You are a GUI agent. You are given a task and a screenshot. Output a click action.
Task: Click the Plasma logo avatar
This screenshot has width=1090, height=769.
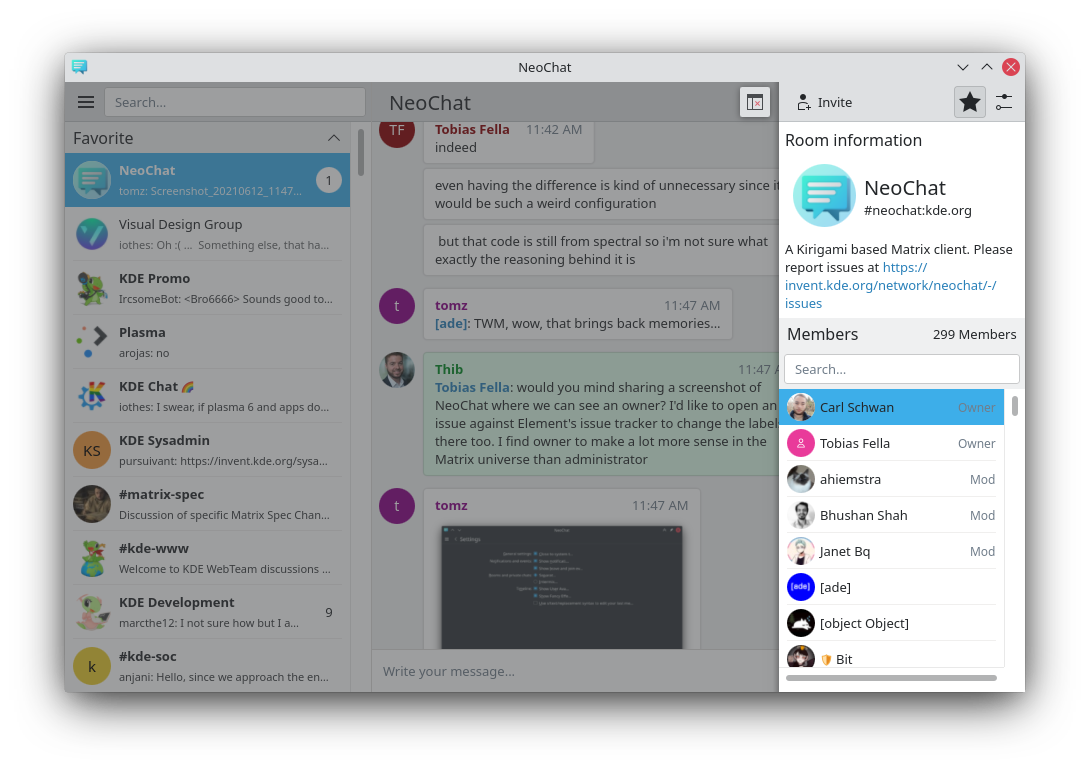92,342
